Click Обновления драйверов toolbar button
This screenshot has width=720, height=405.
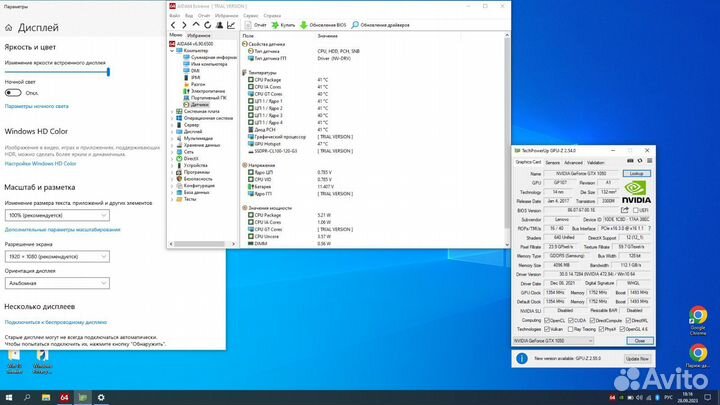(381, 25)
